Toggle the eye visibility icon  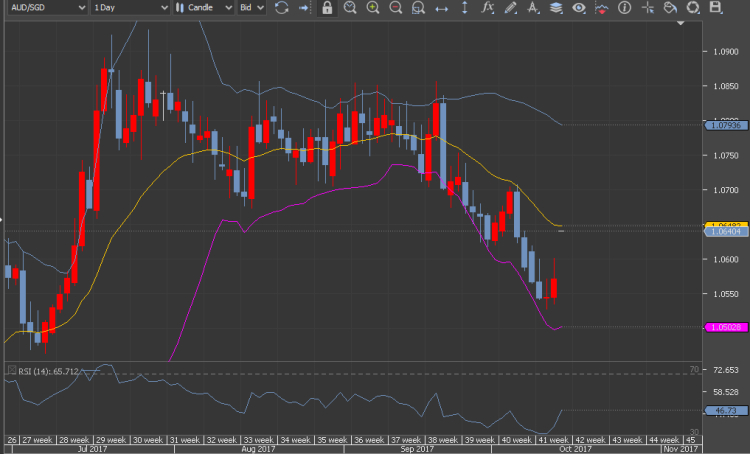point(578,8)
